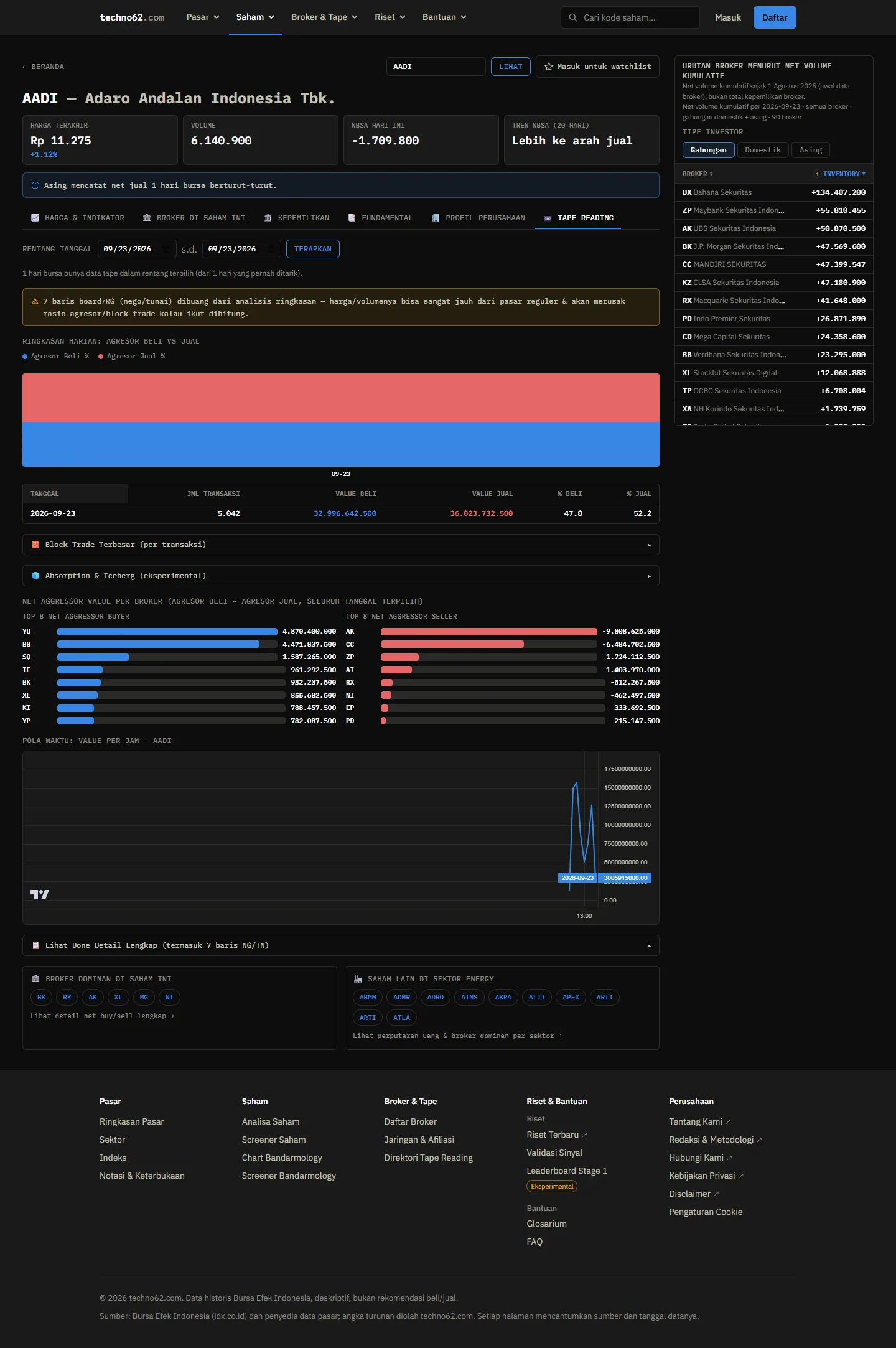The height and width of the screenshot is (1348, 896).
Task: Click the Saham Lain di Sektor factory icon
Action: (x=358, y=979)
